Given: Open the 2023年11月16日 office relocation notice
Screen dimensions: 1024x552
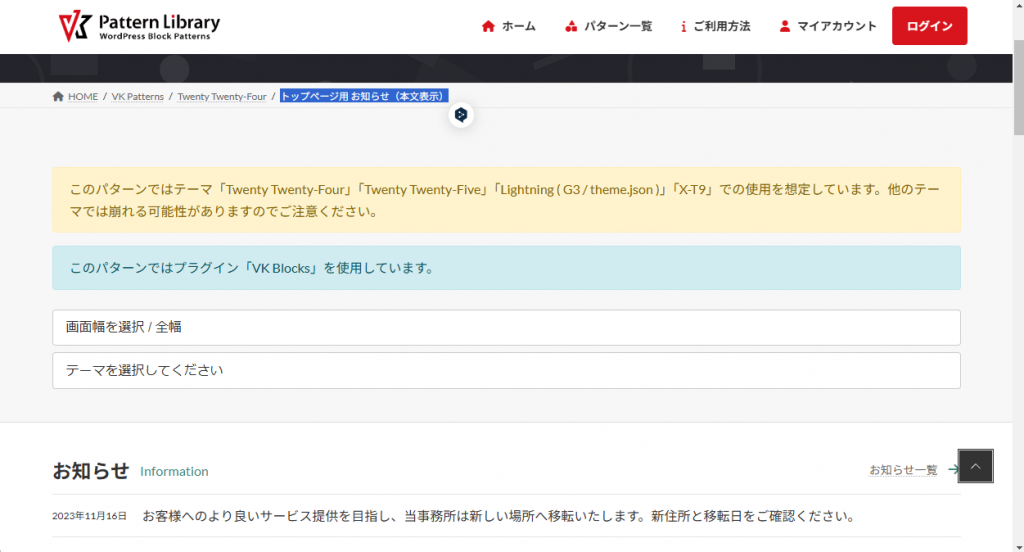Looking at the screenshot, I should point(498,516).
